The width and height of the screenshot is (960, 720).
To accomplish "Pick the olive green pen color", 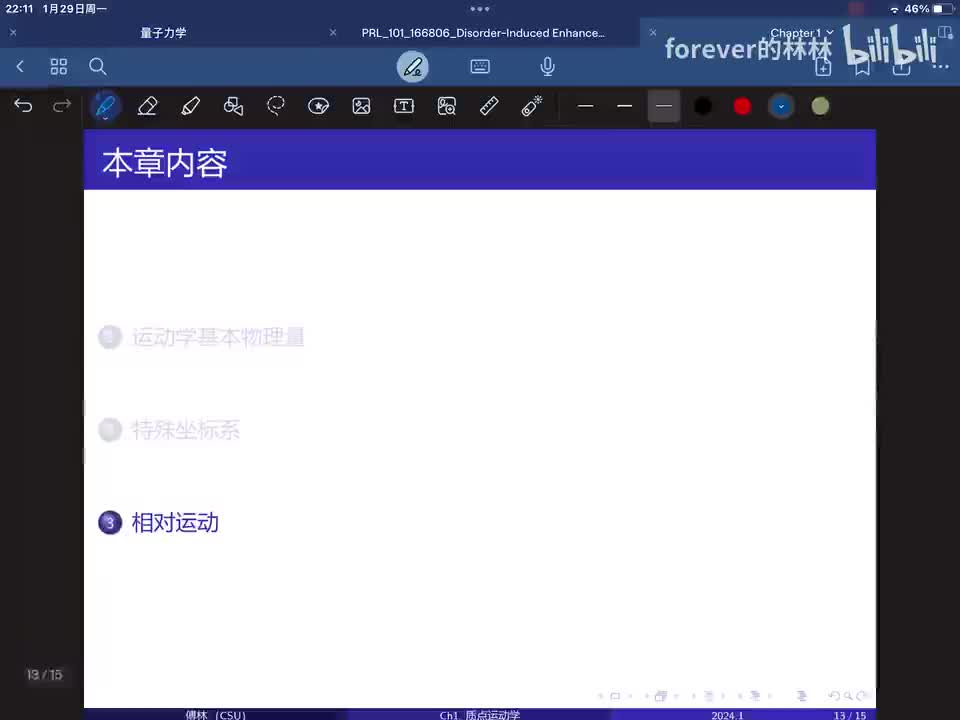I will [x=820, y=107].
